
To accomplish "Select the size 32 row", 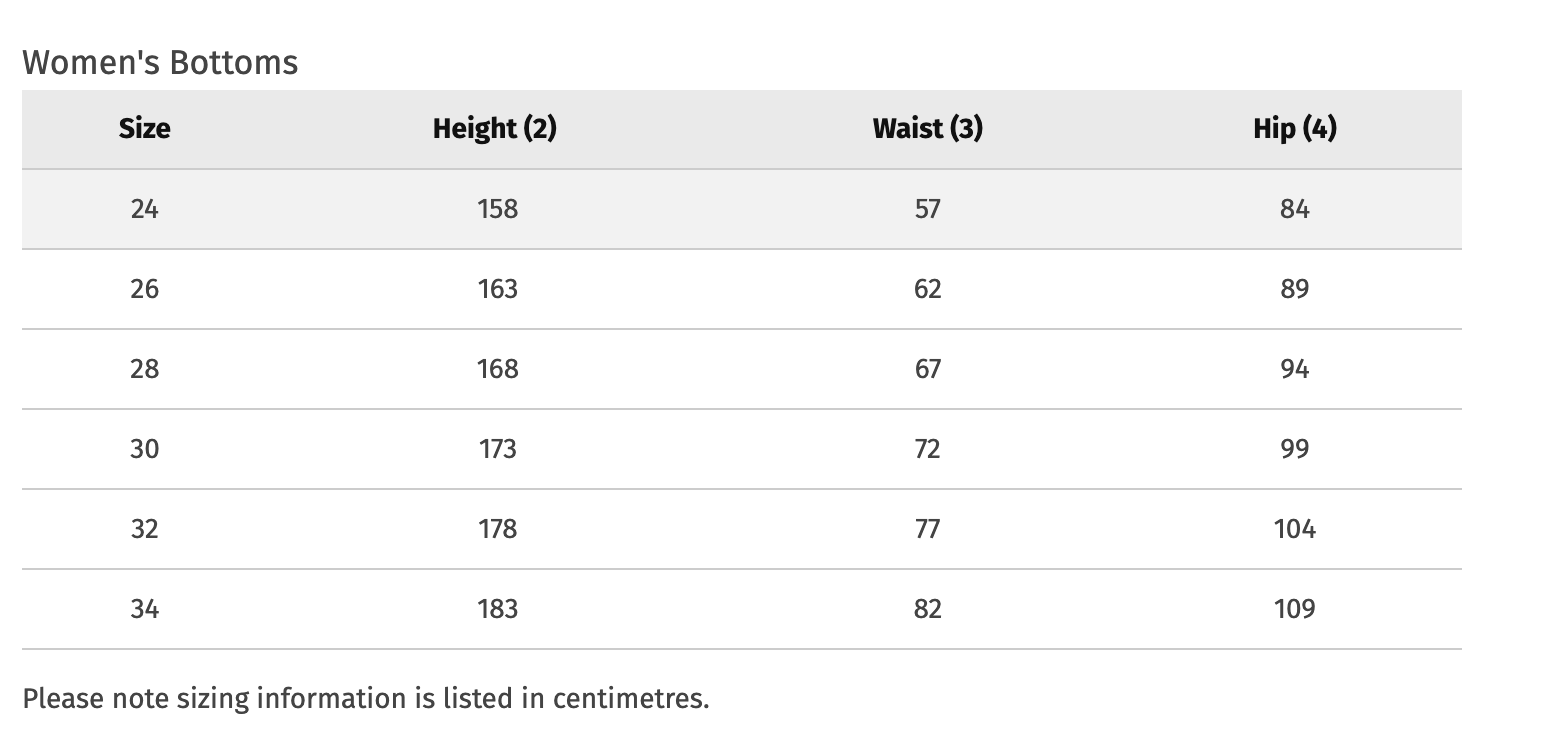I will [742, 529].
